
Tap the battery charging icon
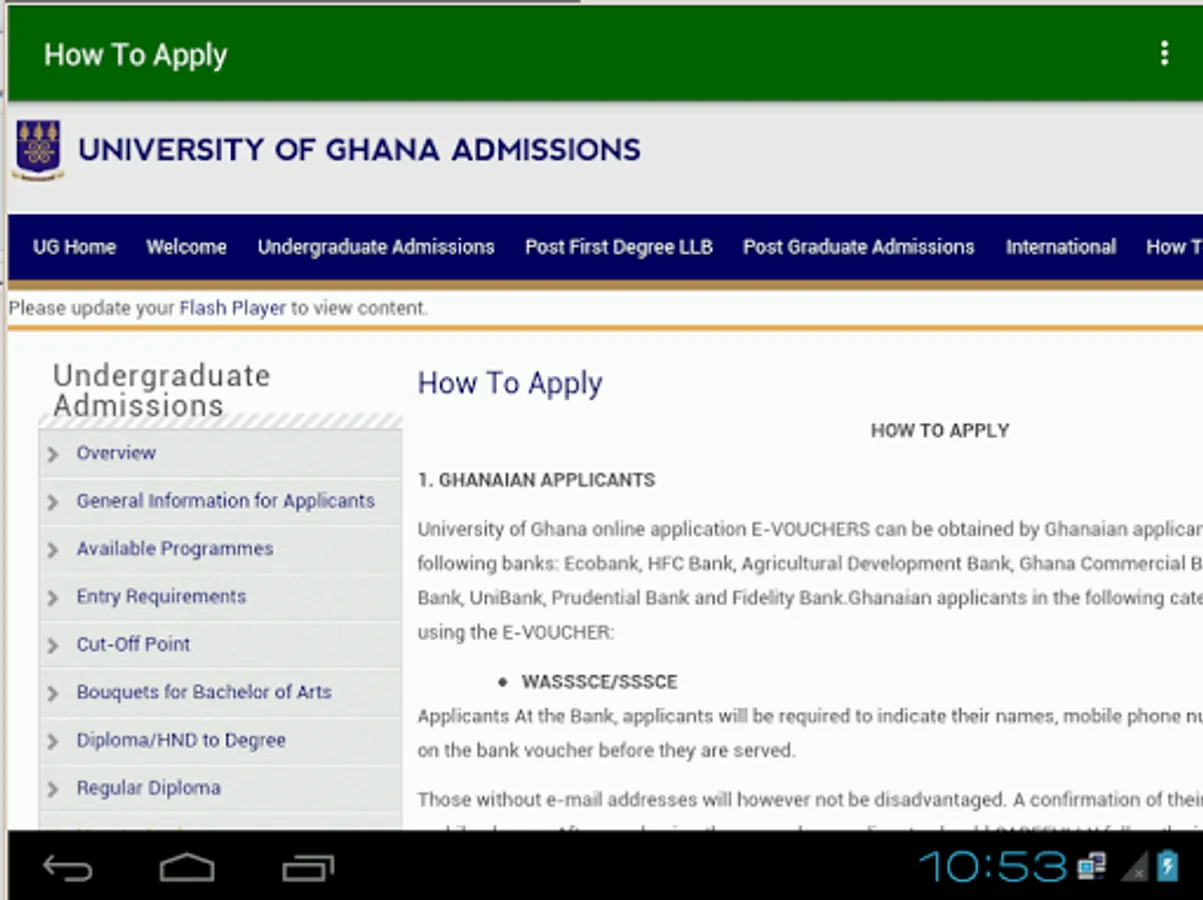[x=1167, y=866]
